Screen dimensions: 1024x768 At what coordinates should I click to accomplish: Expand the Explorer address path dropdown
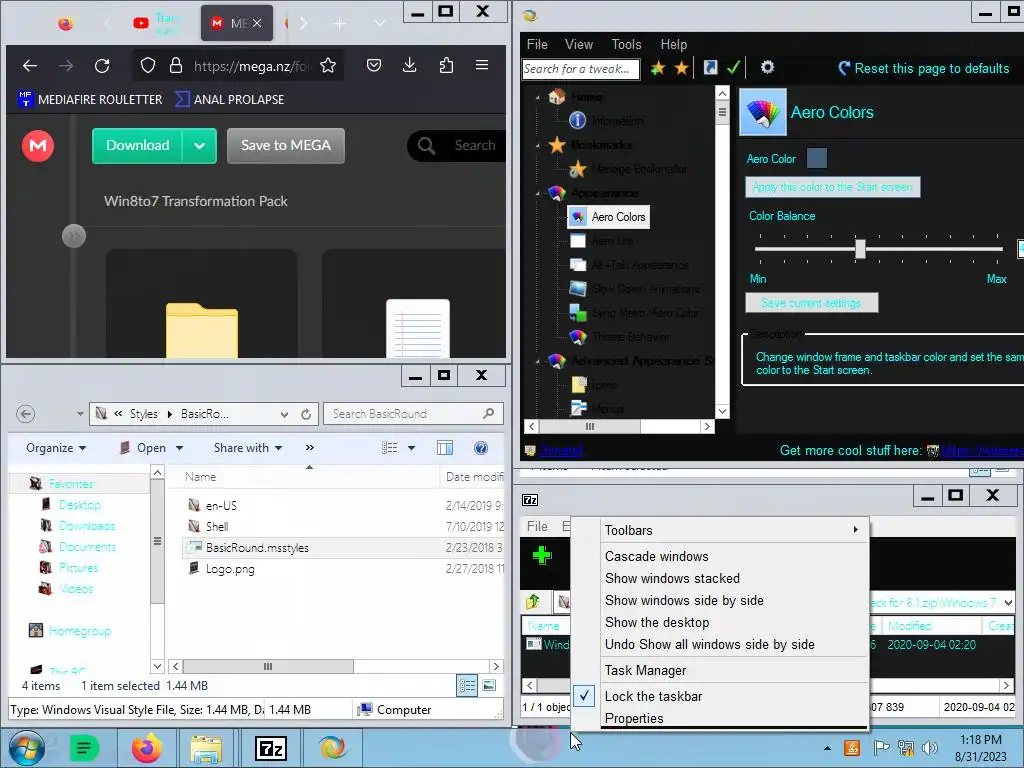pyautogui.click(x=284, y=414)
